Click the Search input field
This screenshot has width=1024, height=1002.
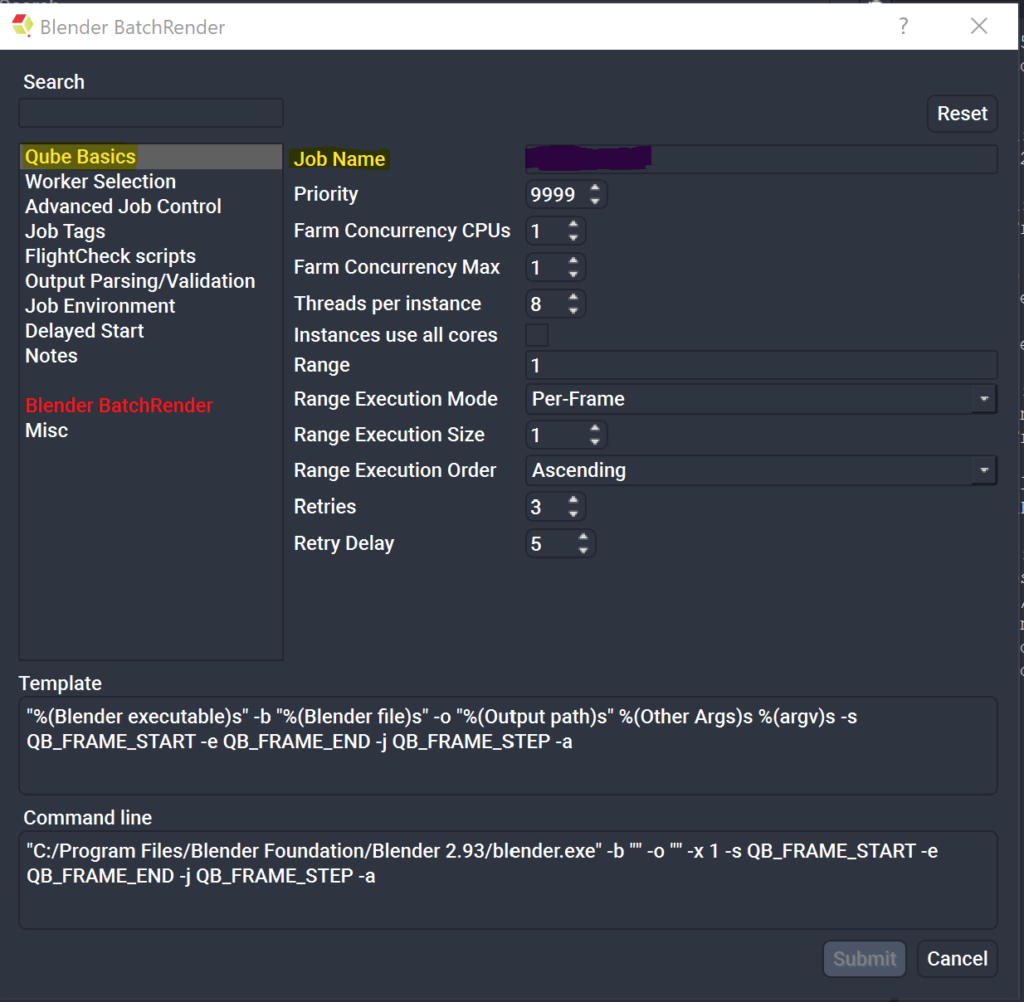coord(151,113)
